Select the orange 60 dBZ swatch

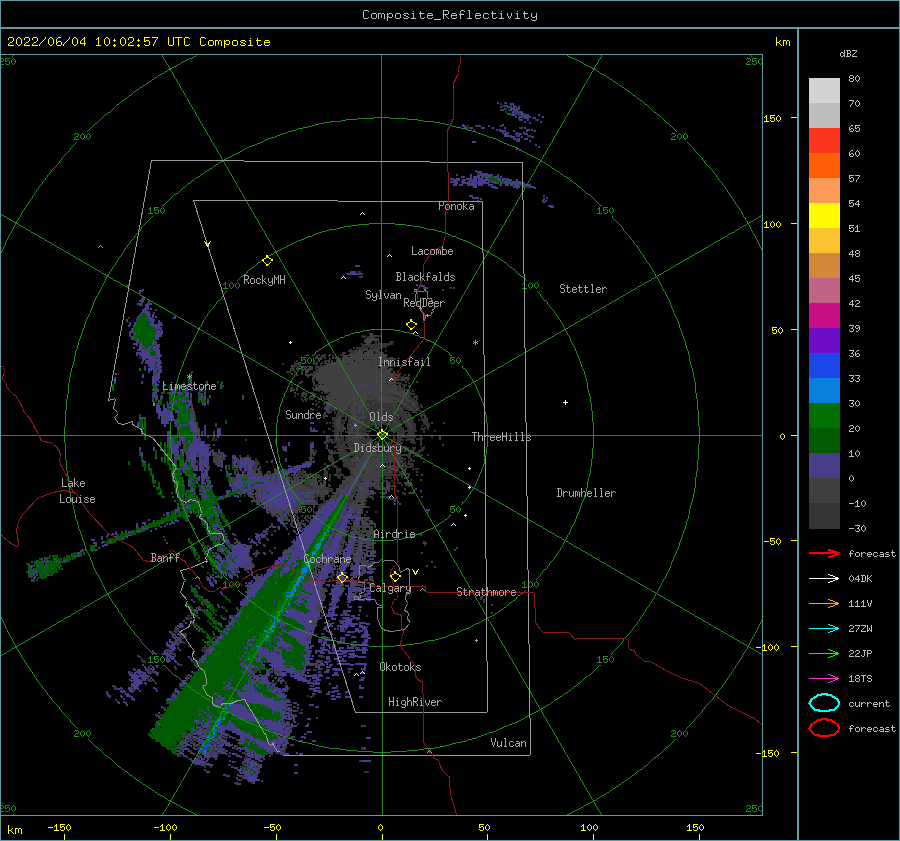[824, 166]
